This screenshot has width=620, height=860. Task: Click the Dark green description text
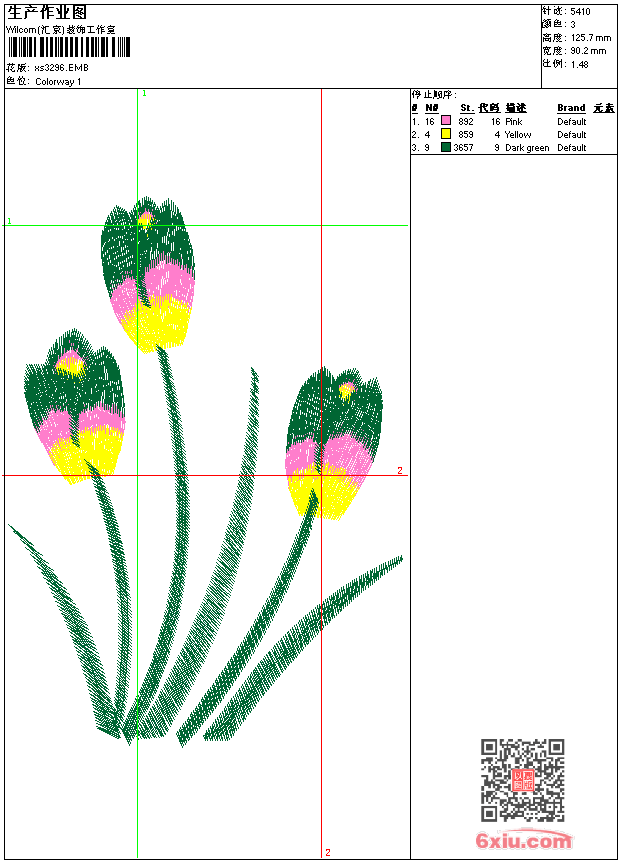(x=527, y=148)
